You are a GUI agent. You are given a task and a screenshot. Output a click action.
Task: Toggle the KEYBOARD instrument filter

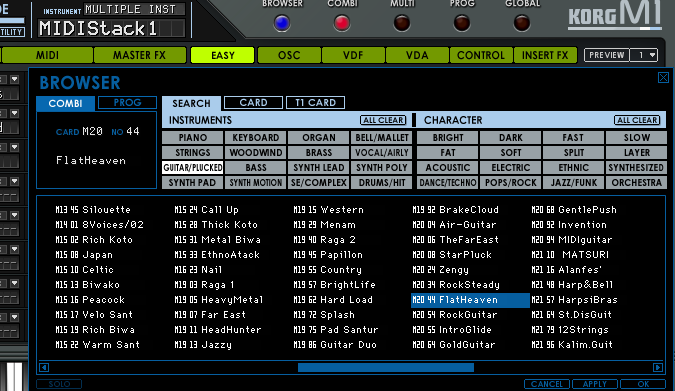pos(256,138)
